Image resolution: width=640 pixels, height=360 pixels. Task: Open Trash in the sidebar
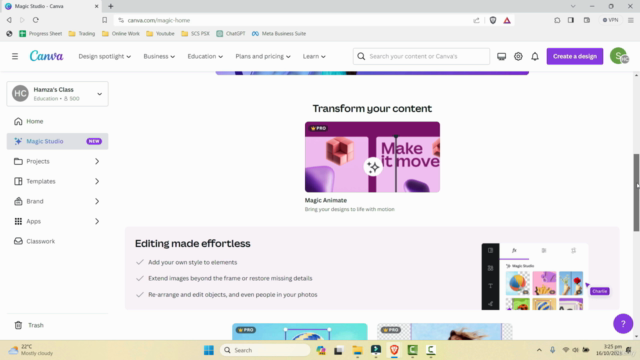[x=58, y=325]
